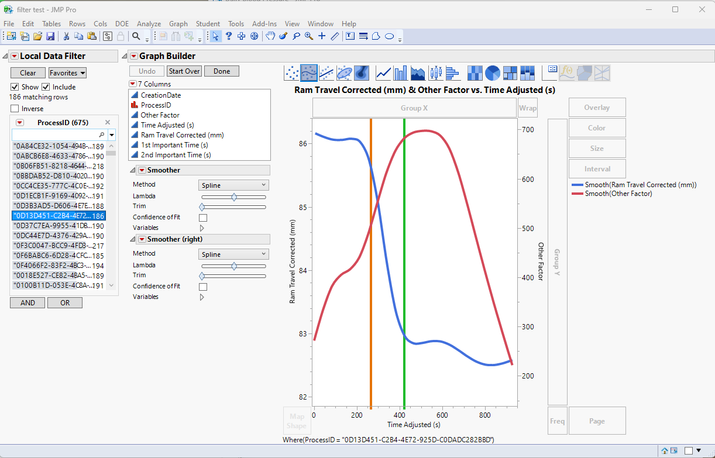This screenshot has height=458, width=715.
Task: Select the Pie chart element icon
Action: tap(492, 73)
